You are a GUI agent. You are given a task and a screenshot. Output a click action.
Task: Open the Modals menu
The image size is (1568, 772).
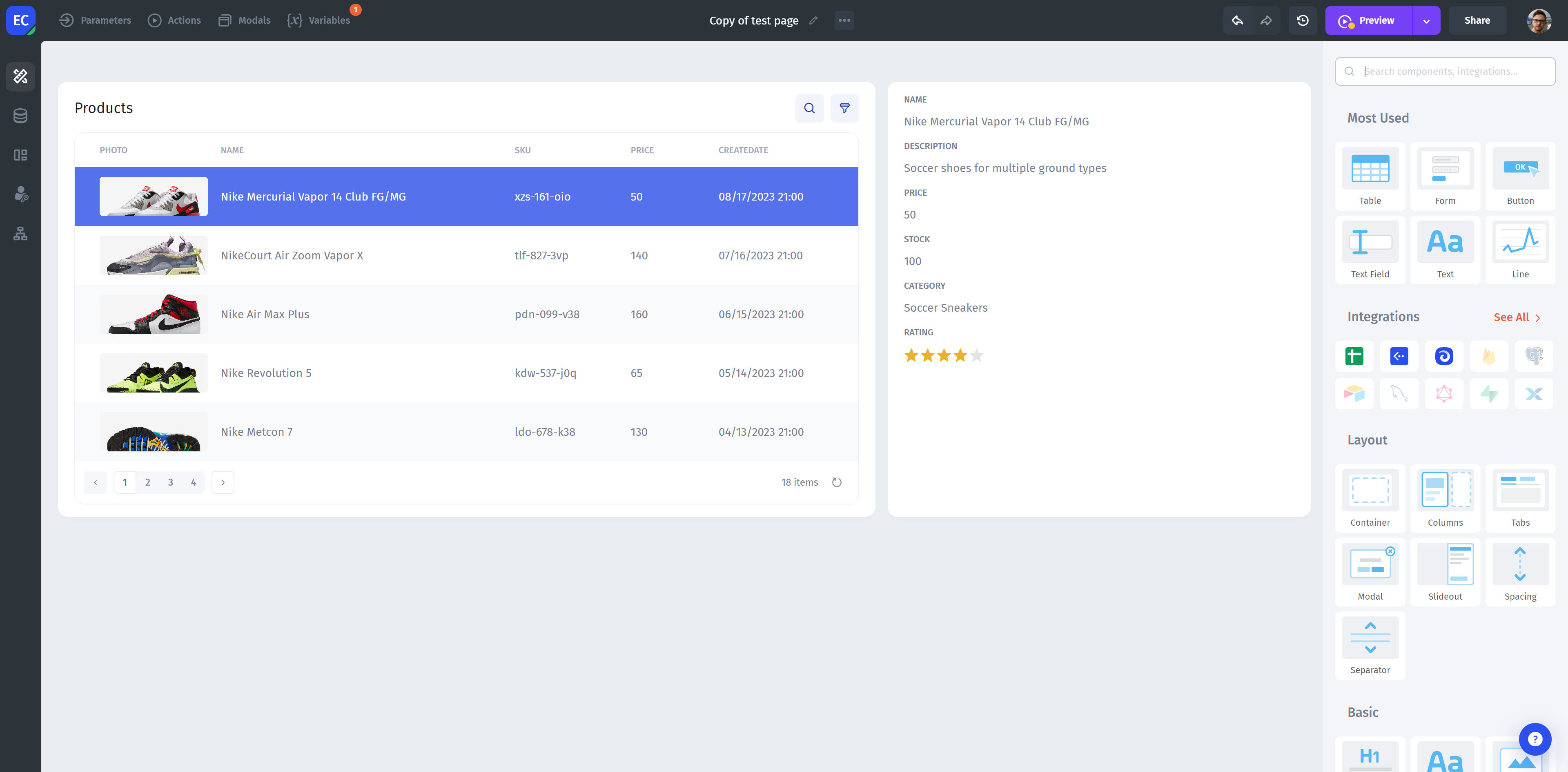(x=244, y=20)
